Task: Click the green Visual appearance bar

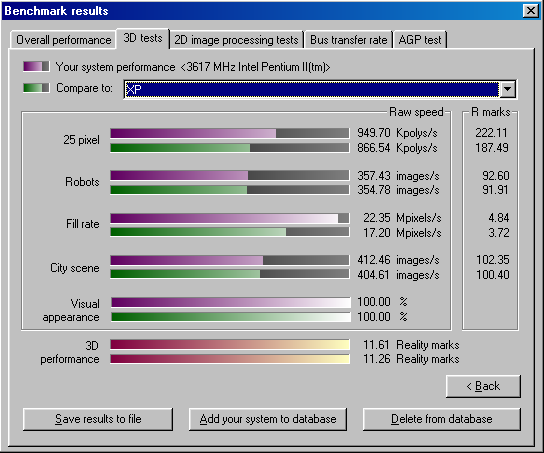Action: pyautogui.click(x=231, y=317)
